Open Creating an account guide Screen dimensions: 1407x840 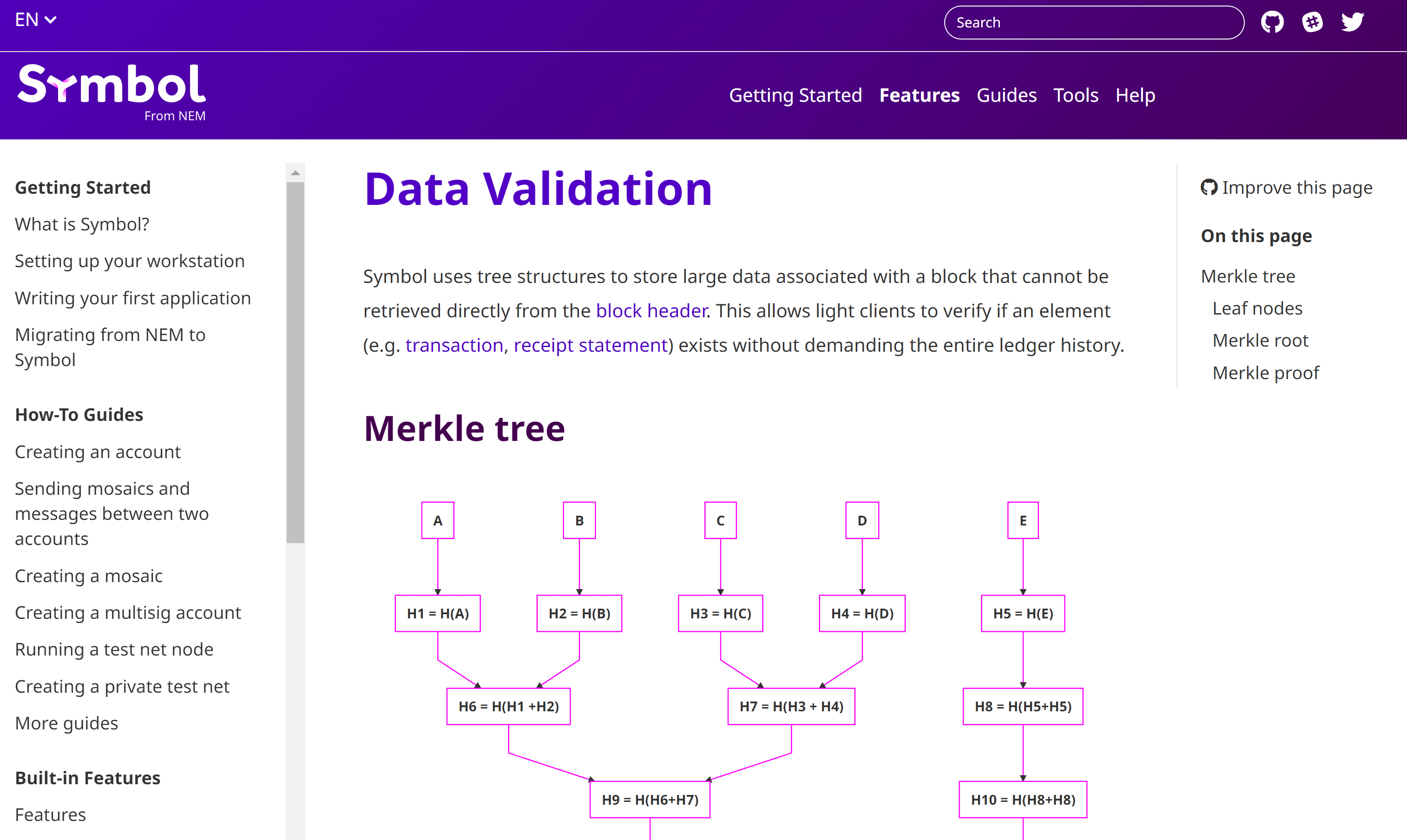[97, 452]
